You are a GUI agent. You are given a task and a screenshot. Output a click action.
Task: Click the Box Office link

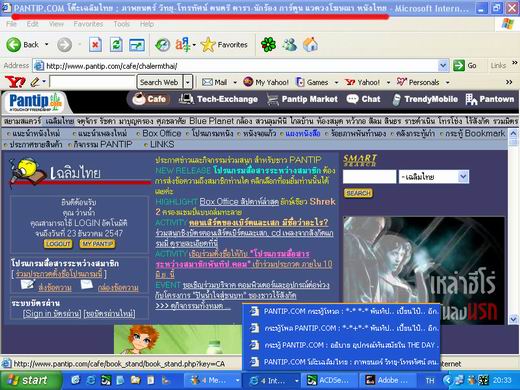(161, 133)
